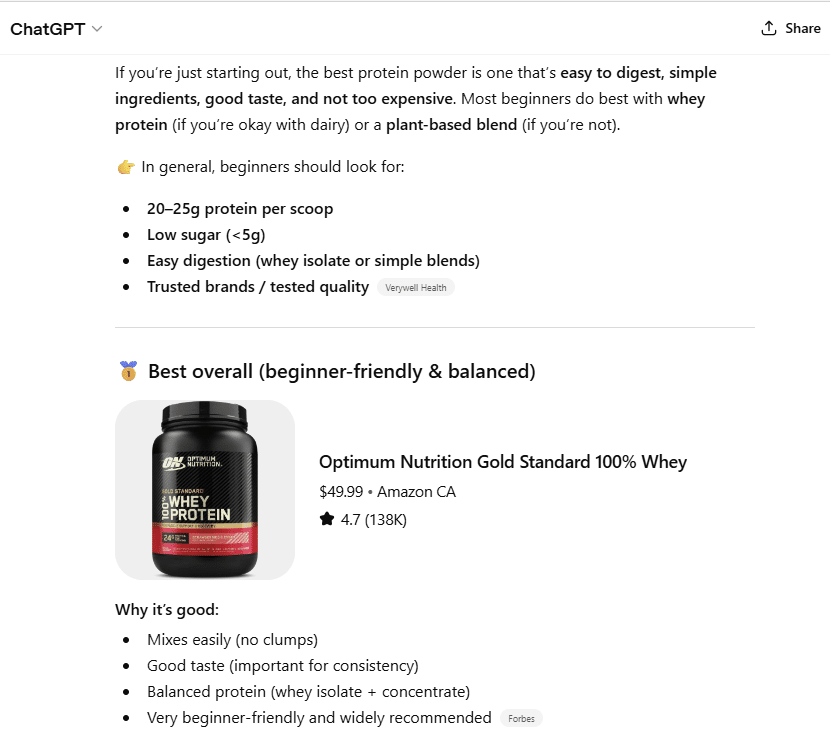Click the pointing finger emoji
Viewport: 830px width, 744px height.
tap(125, 165)
